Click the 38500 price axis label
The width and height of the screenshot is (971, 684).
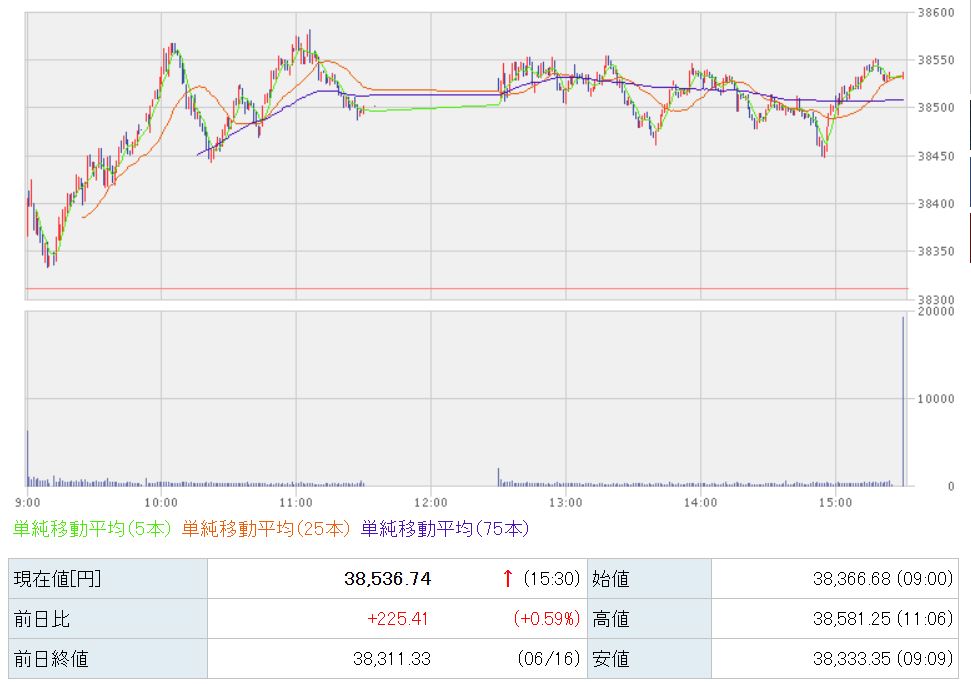[x=936, y=108]
